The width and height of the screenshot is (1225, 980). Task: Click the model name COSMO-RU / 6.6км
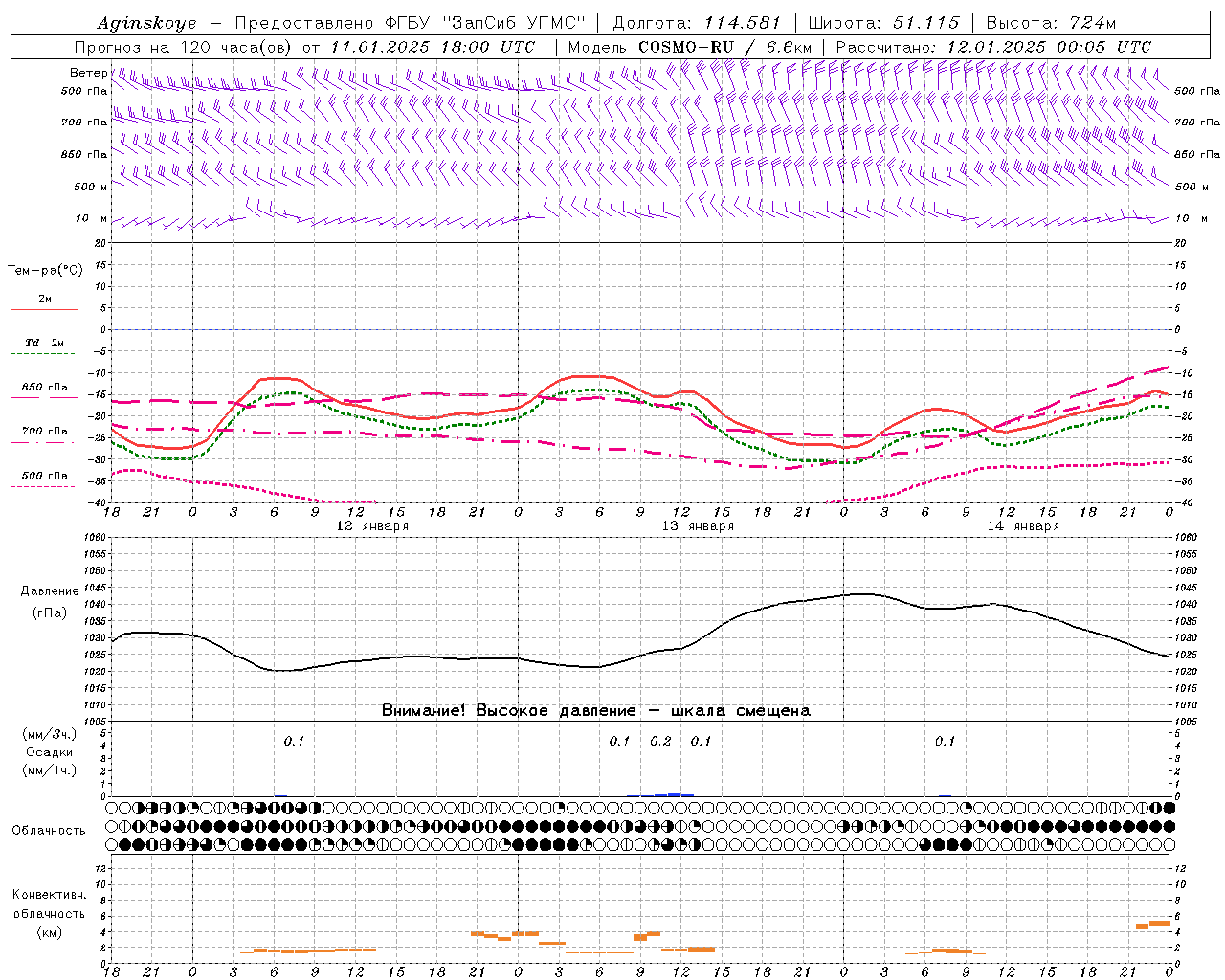click(x=725, y=47)
